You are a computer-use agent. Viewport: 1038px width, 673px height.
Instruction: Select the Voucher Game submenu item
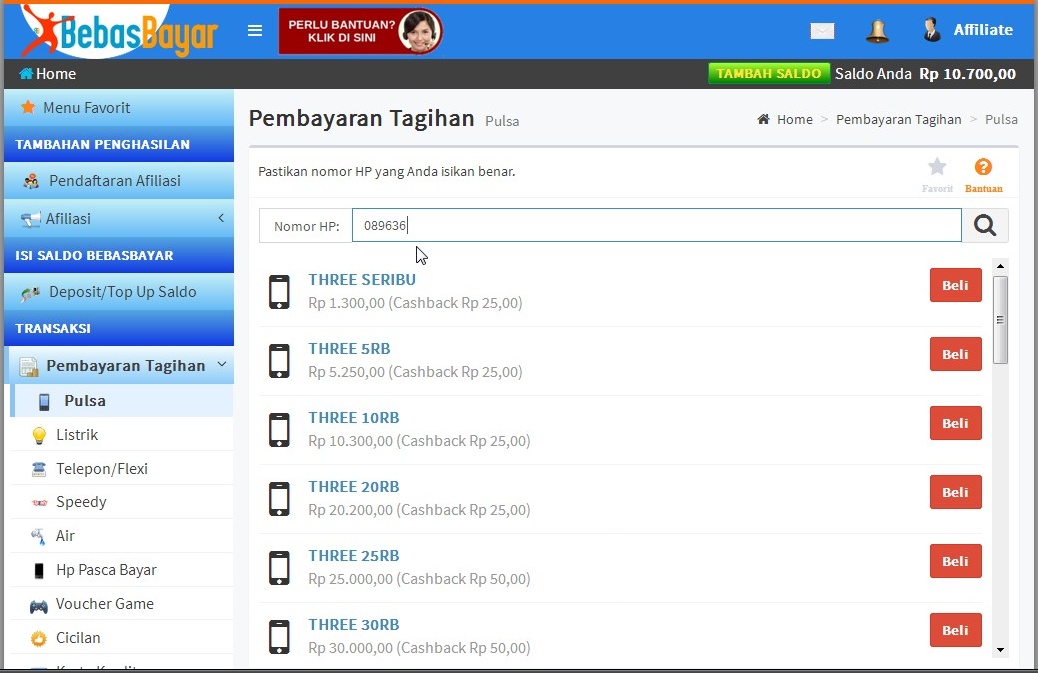(x=122, y=604)
